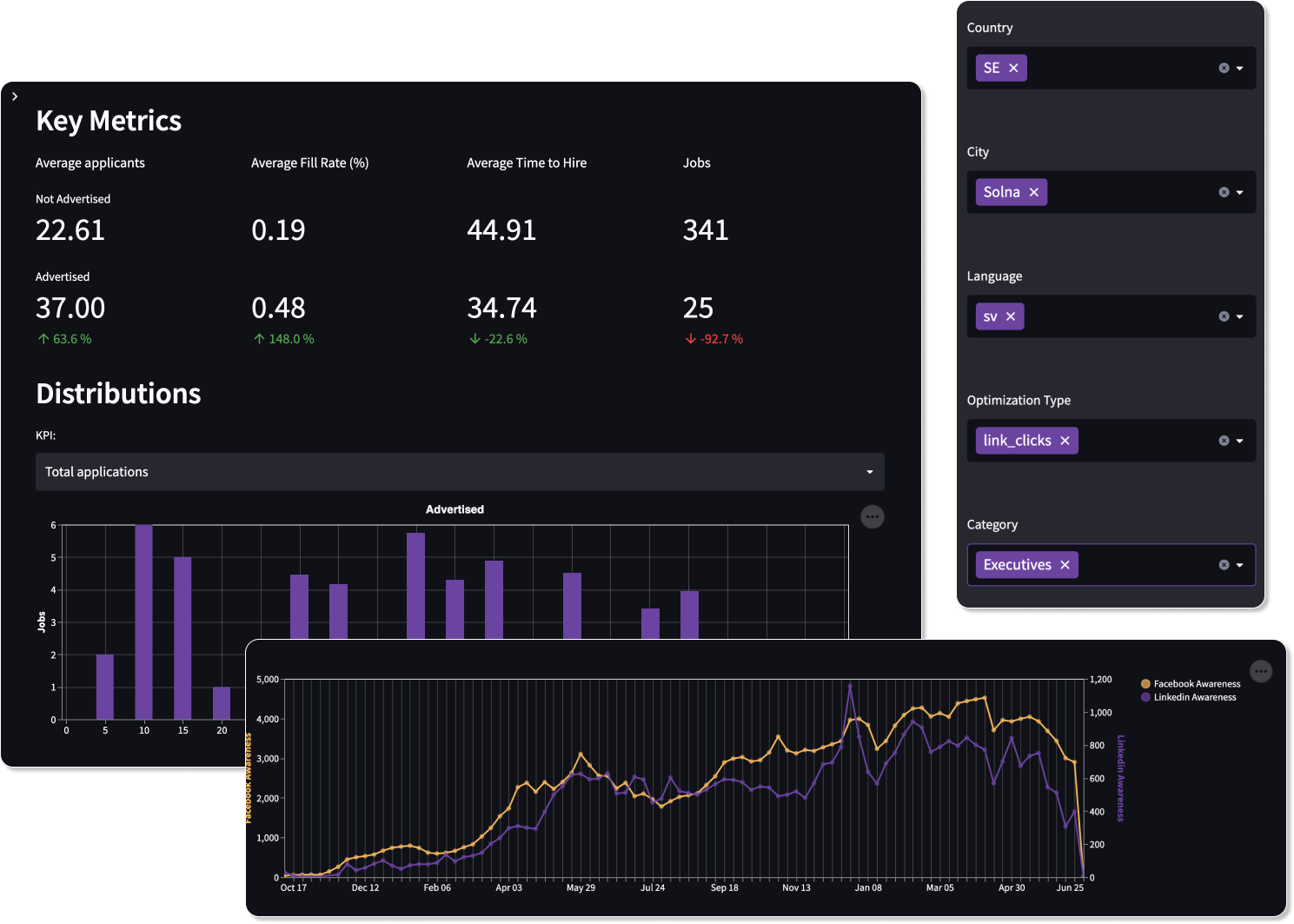Open the City dropdown arrow

[1240, 192]
